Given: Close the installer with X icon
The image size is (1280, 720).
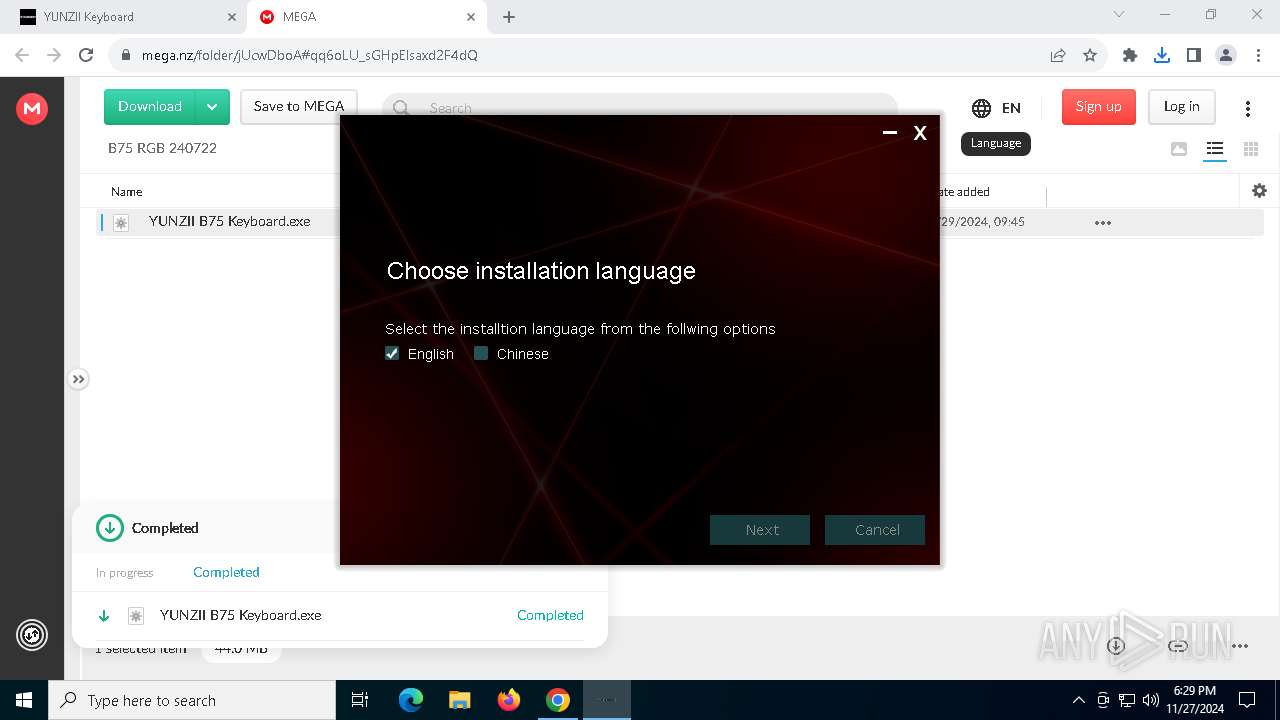Looking at the screenshot, I should tap(920, 132).
